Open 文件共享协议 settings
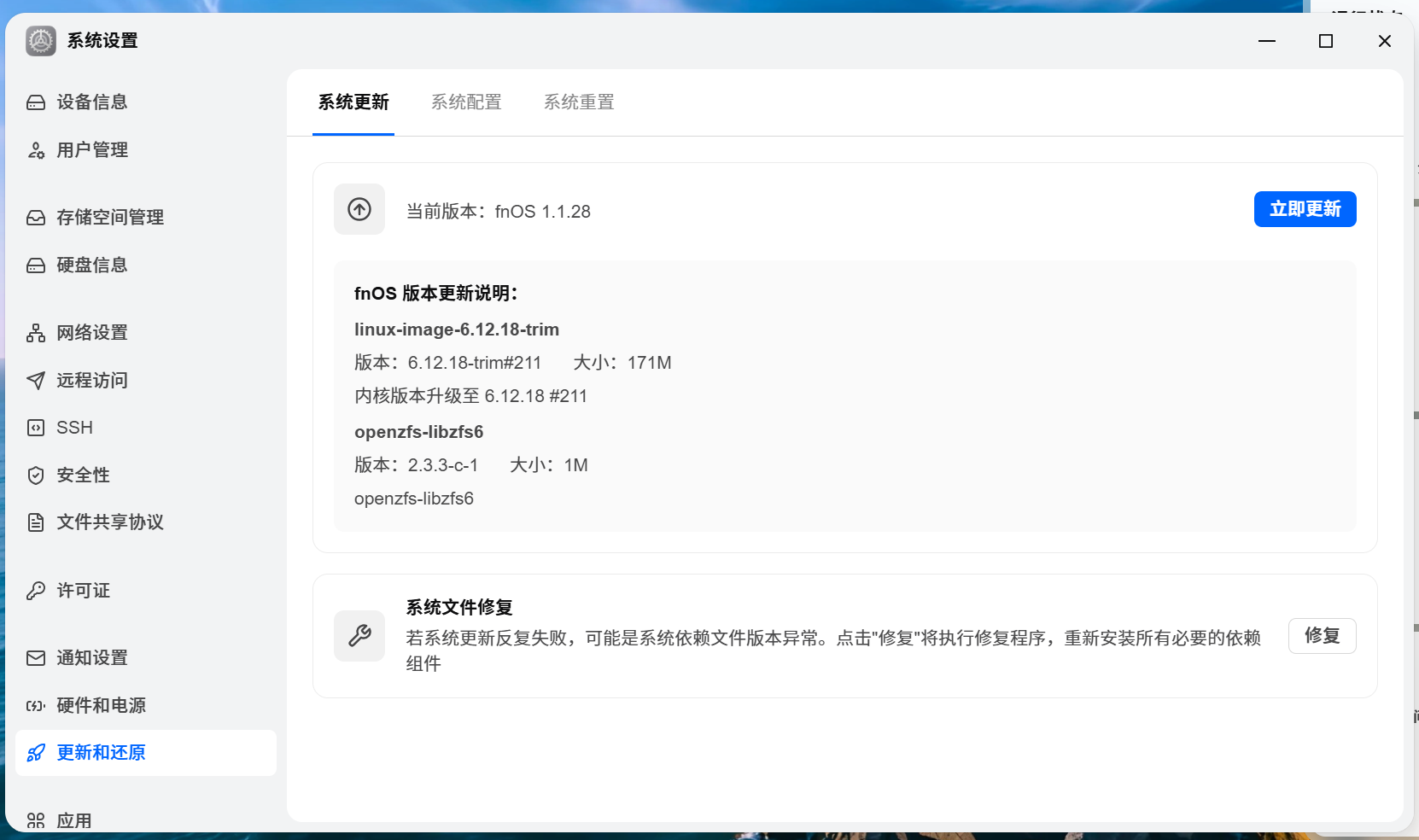Image resolution: width=1419 pixels, height=840 pixels. point(146,522)
